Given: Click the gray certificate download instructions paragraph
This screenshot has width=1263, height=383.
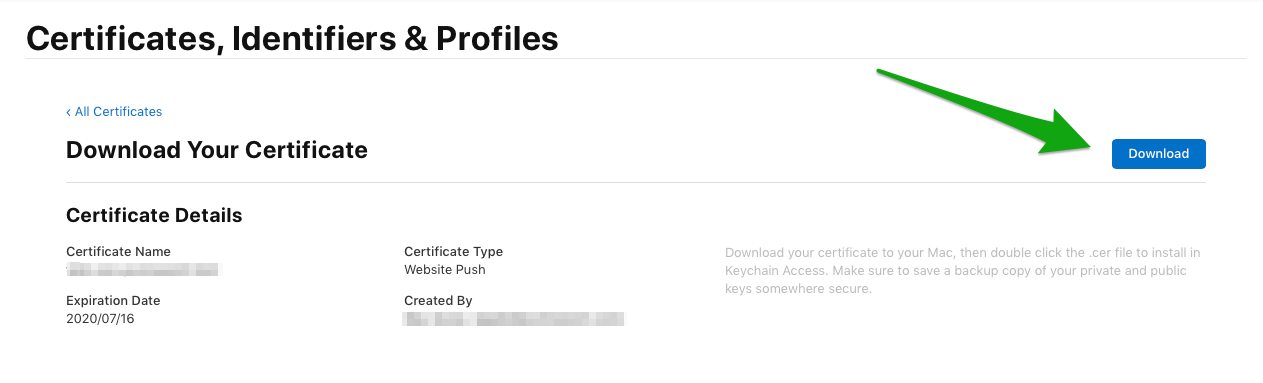Looking at the screenshot, I should coord(963,271).
